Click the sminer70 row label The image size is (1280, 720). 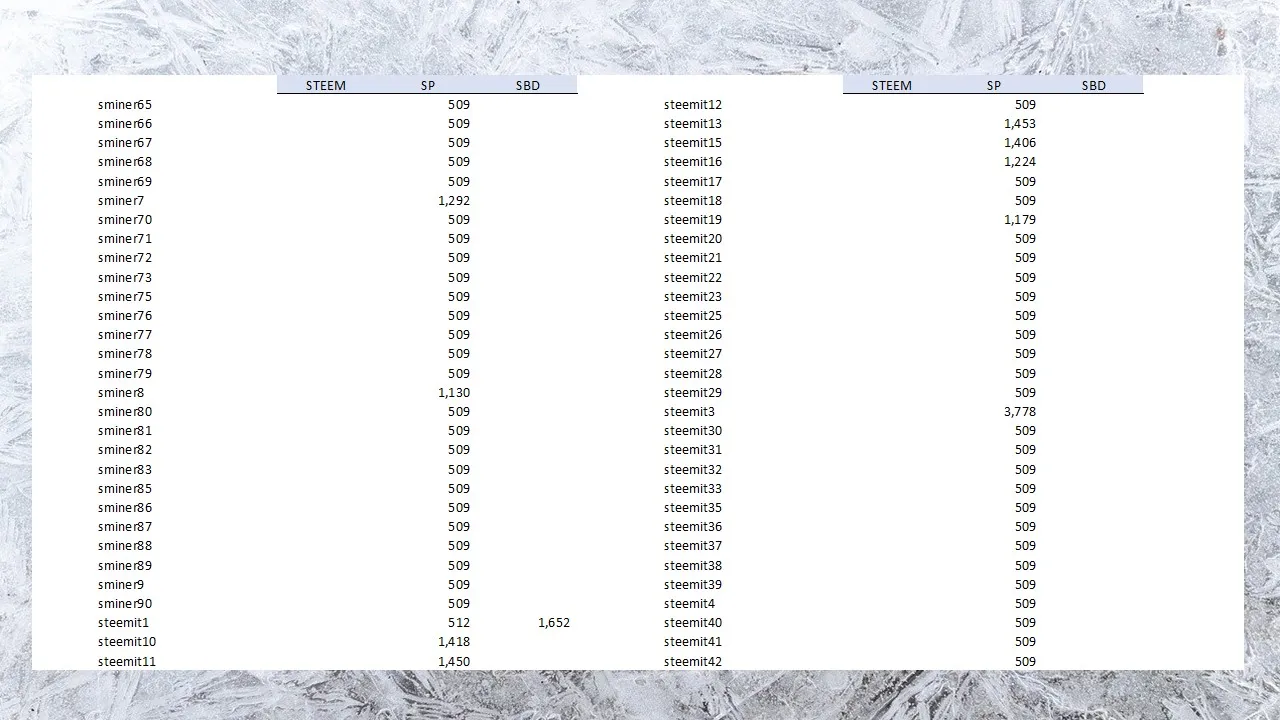(125, 219)
